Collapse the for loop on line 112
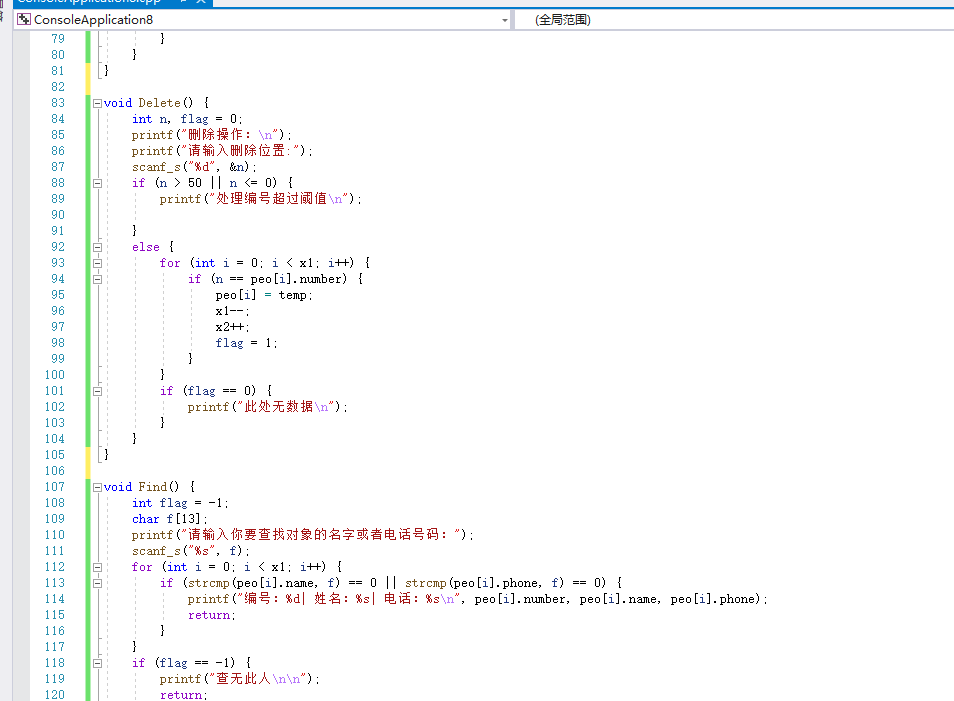 [x=97, y=567]
